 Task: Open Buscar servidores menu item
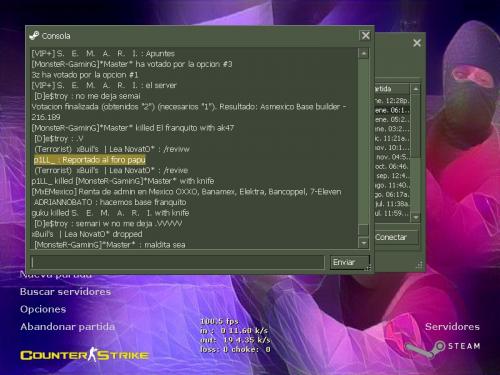pos(65,292)
